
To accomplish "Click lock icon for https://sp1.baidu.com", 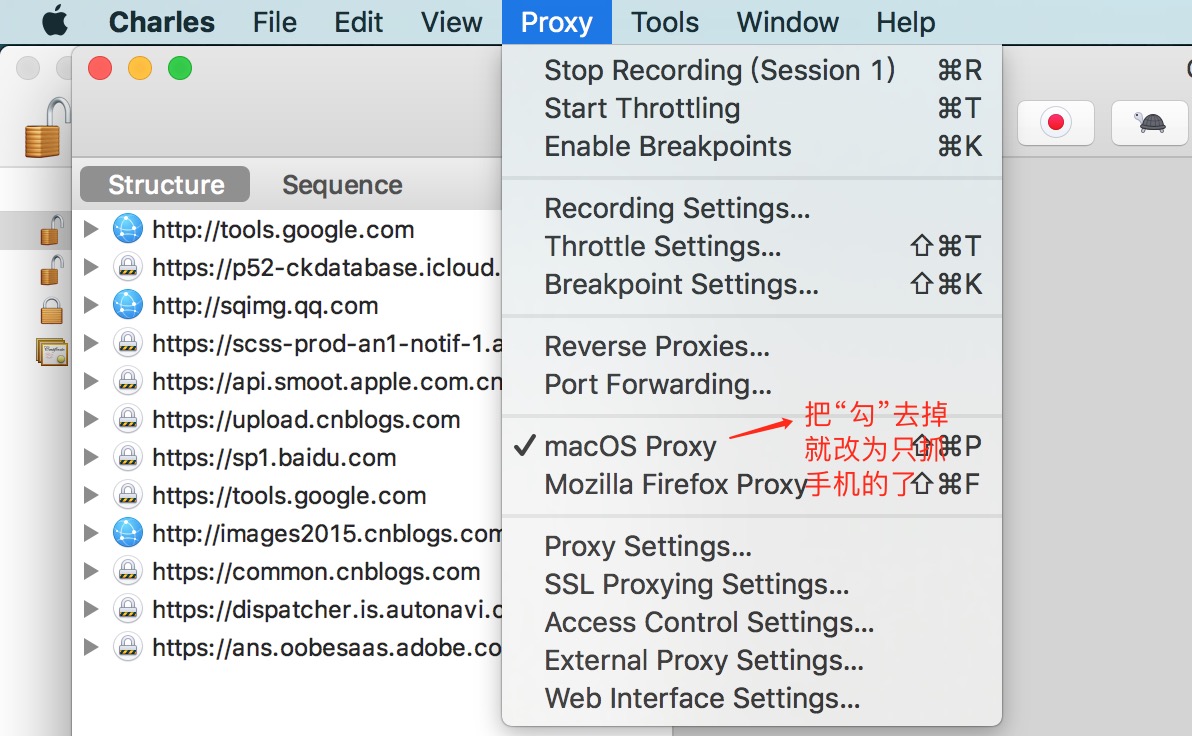I will pos(128,457).
